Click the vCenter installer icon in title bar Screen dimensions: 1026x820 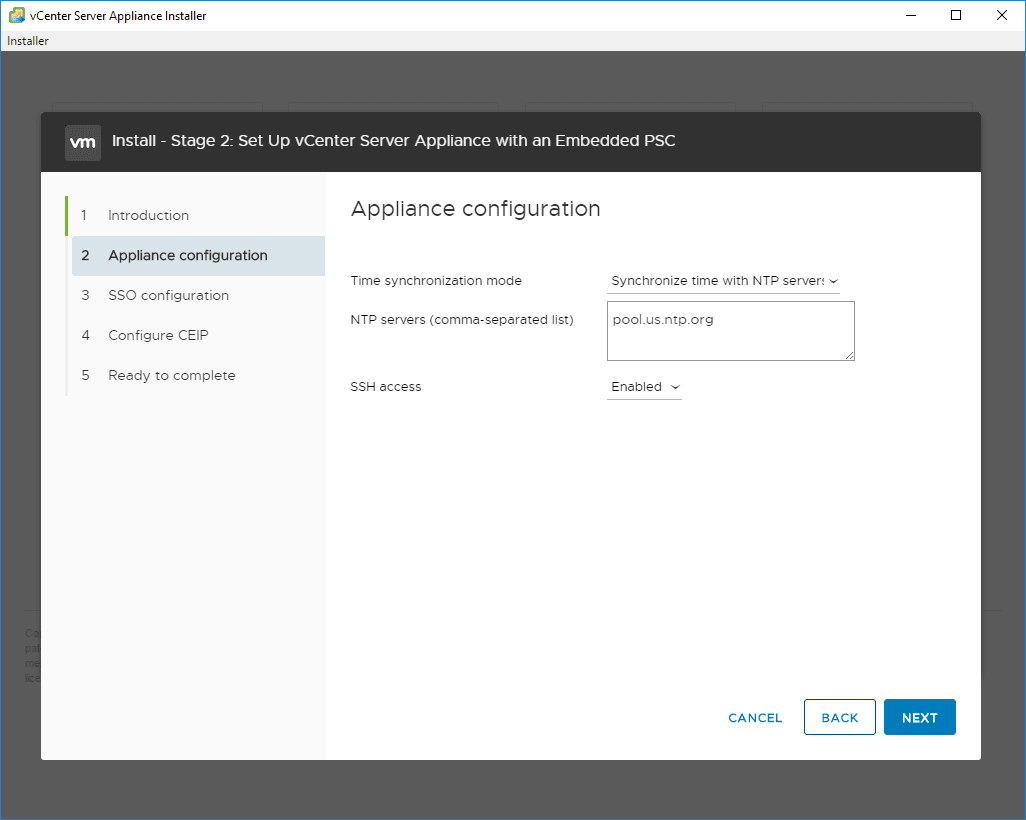[17, 16]
